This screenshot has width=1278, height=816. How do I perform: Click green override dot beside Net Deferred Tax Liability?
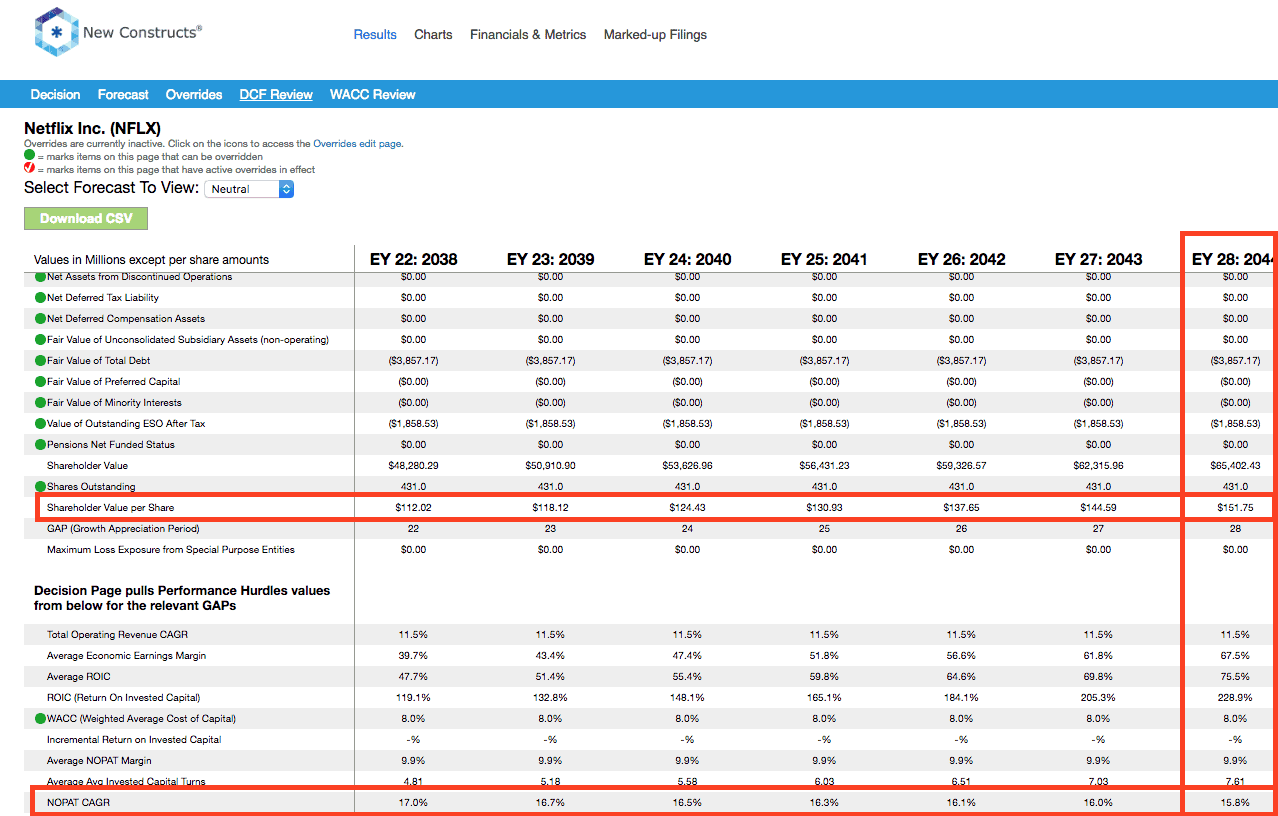click(41, 298)
